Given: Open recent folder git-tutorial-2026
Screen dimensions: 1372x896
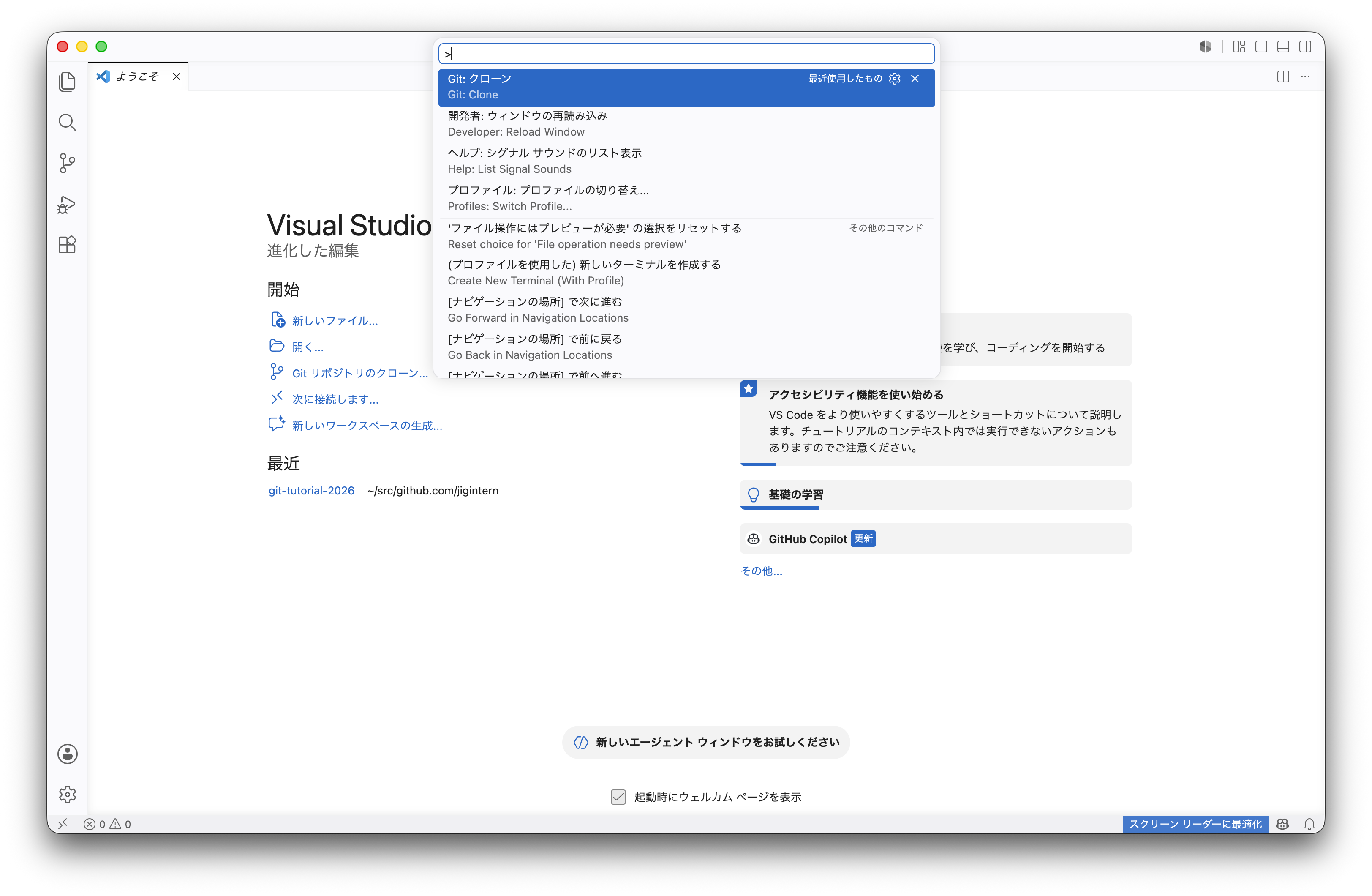Looking at the screenshot, I should pos(311,490).
